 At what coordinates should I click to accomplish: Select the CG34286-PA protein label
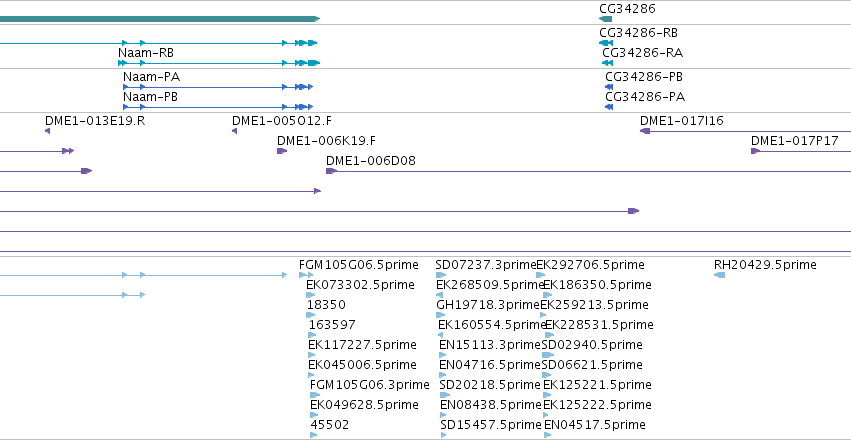point(645,97)
